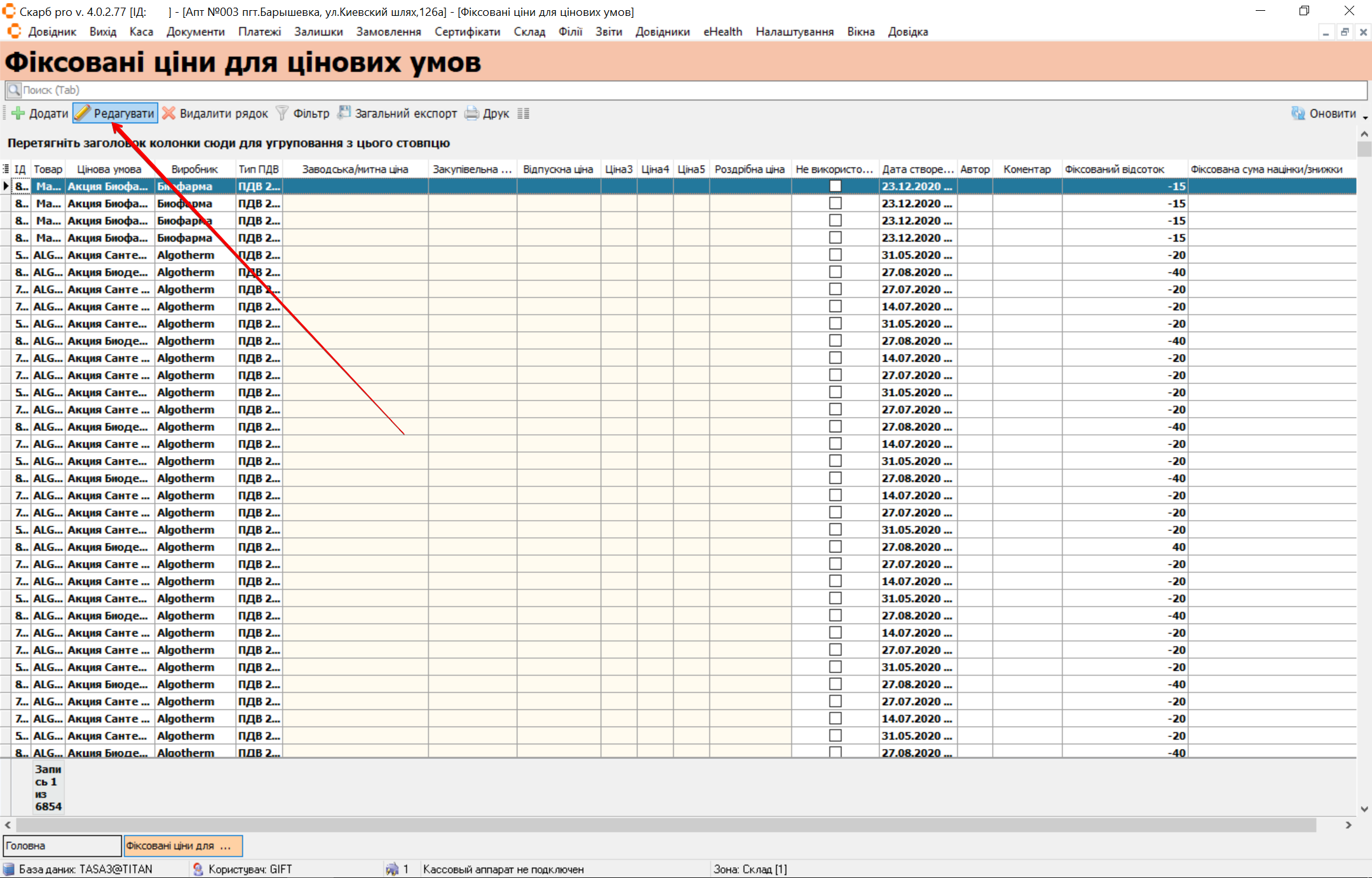The width and height of the screenshot is (1372, 878).
Task: Click the Загальний експорт icon
Action: 344,113
